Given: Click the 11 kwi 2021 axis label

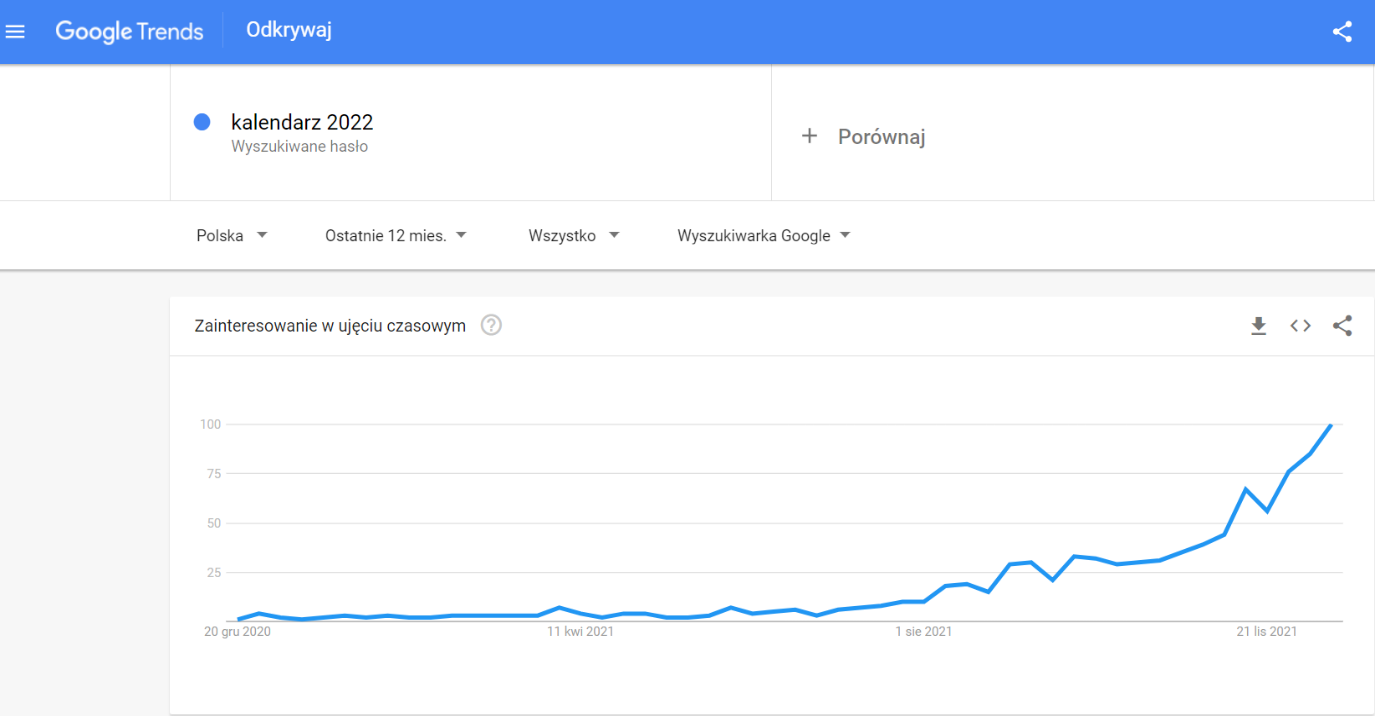Looking at the screenshot, I should pyautogui.click(x=580, y=632).
